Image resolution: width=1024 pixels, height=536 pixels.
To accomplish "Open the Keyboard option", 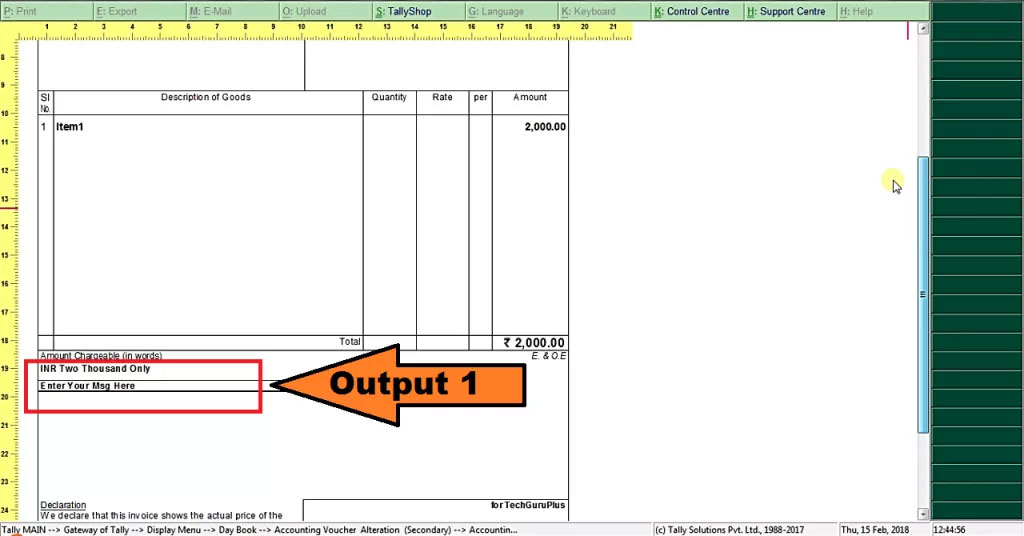I will 589,11.
